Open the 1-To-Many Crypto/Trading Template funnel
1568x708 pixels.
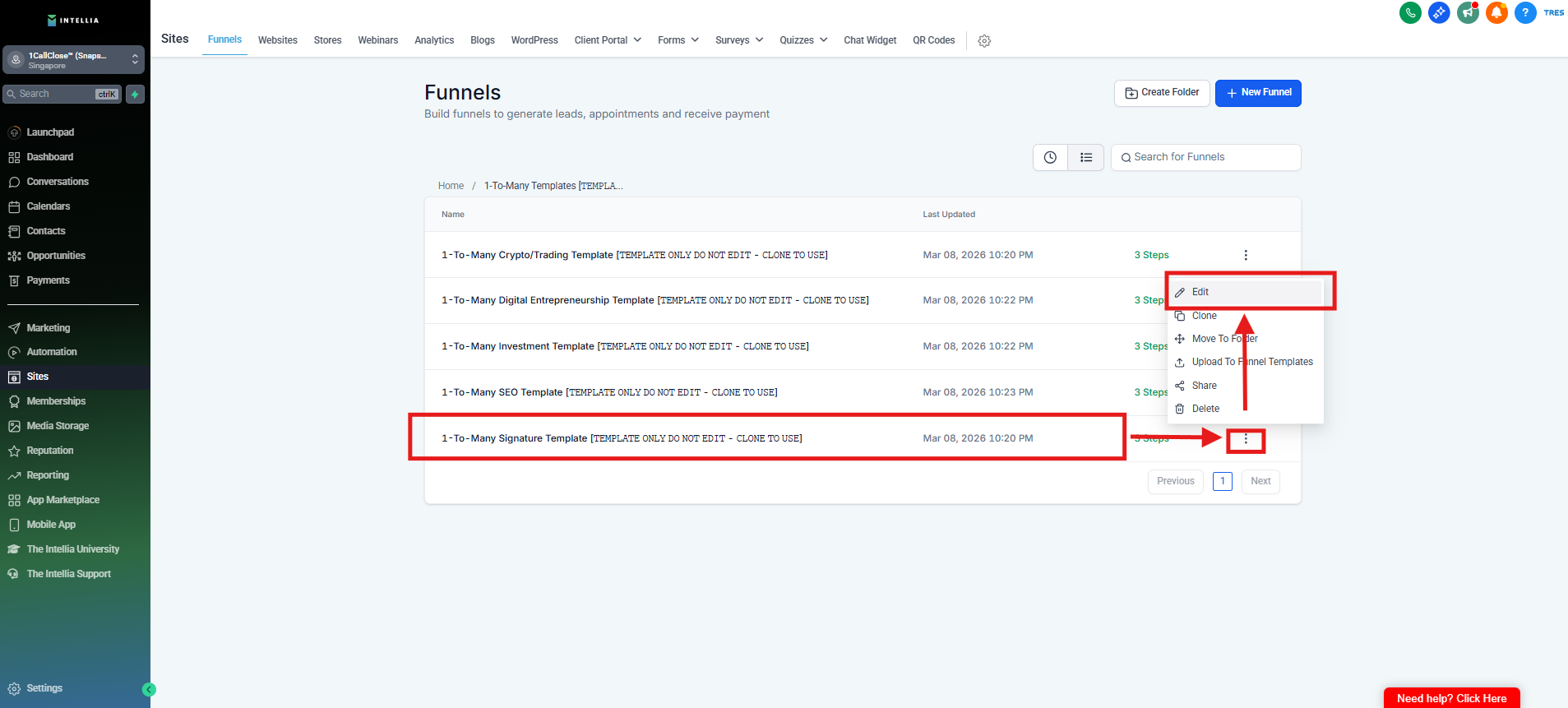click(x=634, y=255)
